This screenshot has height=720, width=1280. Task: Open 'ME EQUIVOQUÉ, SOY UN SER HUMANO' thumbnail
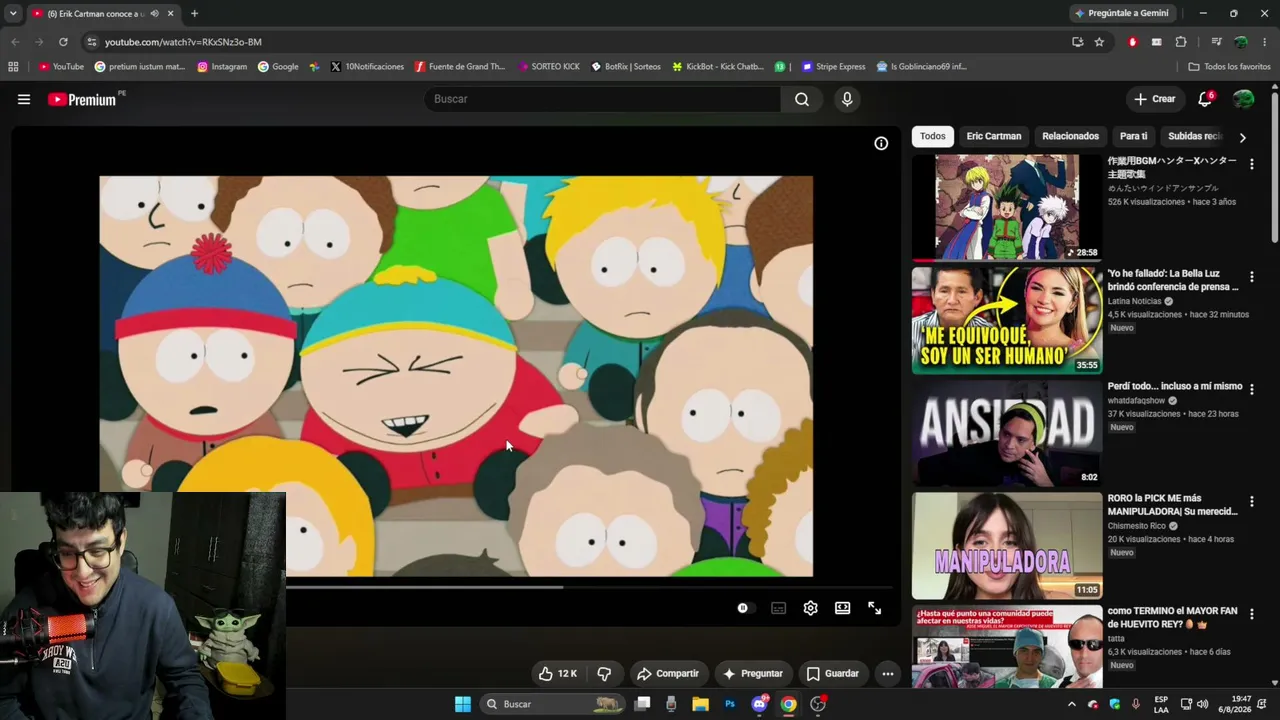(x=1007, y=320)
